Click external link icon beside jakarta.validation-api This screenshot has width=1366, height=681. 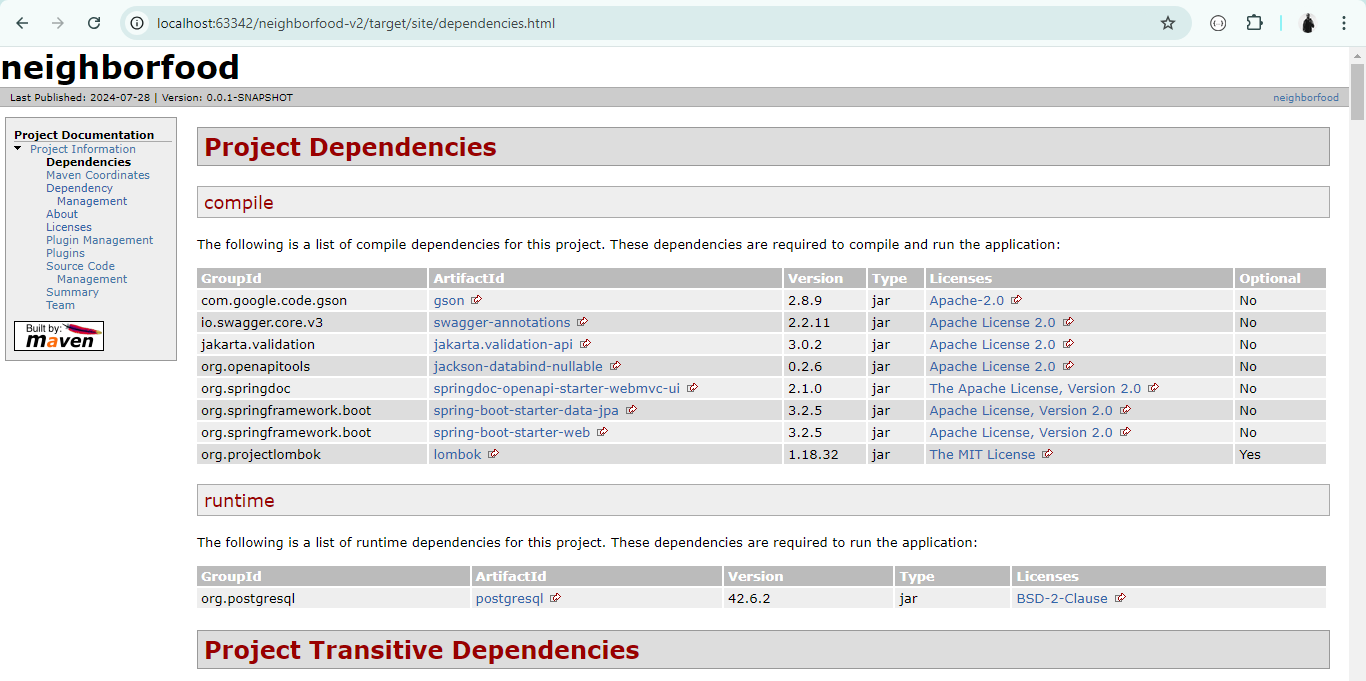[585, 344]
